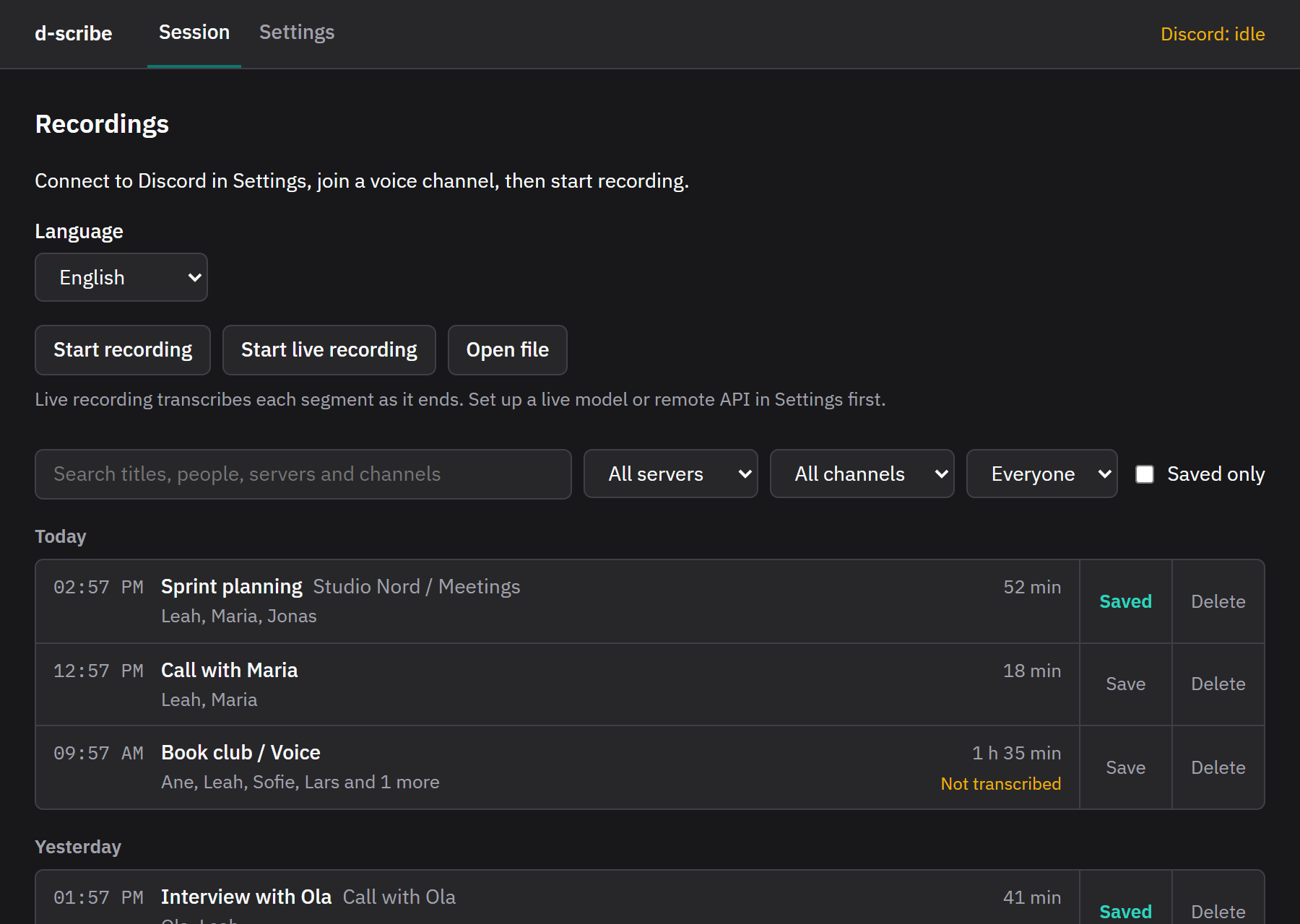
Task: Click the 02:57 PM timestamp
Action: click(x=98, y=588)
